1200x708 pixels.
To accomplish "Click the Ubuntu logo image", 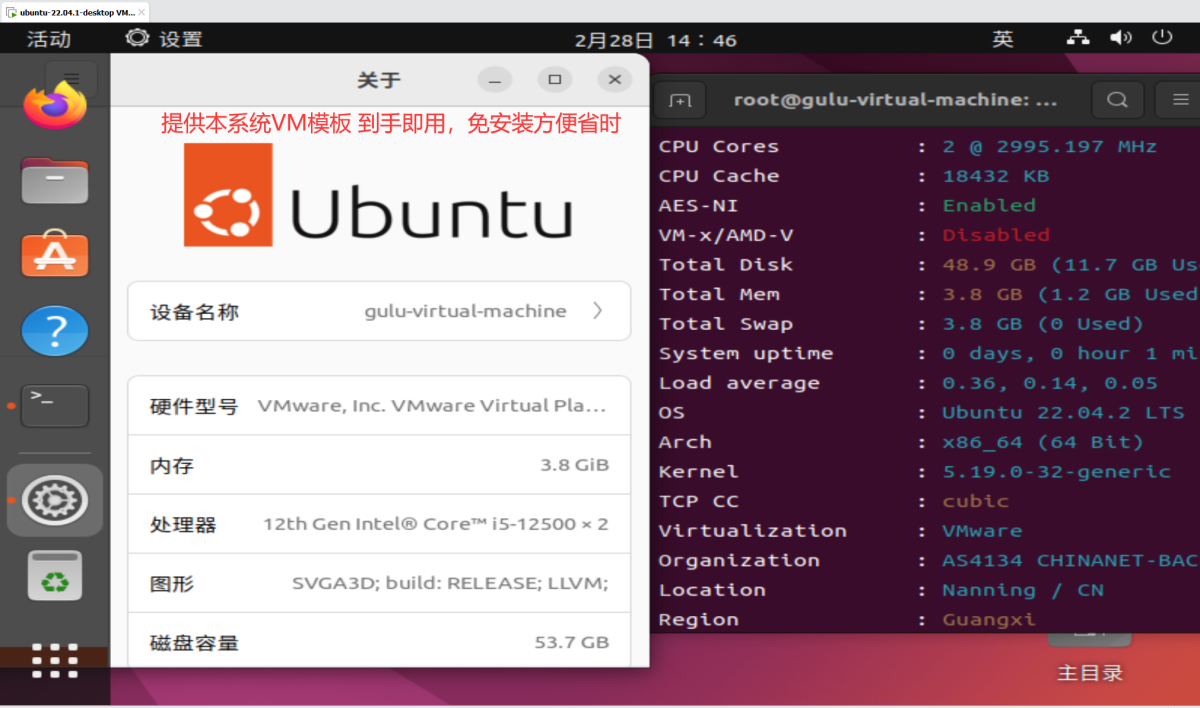I will pyautogui.click(x=378, y=195).
